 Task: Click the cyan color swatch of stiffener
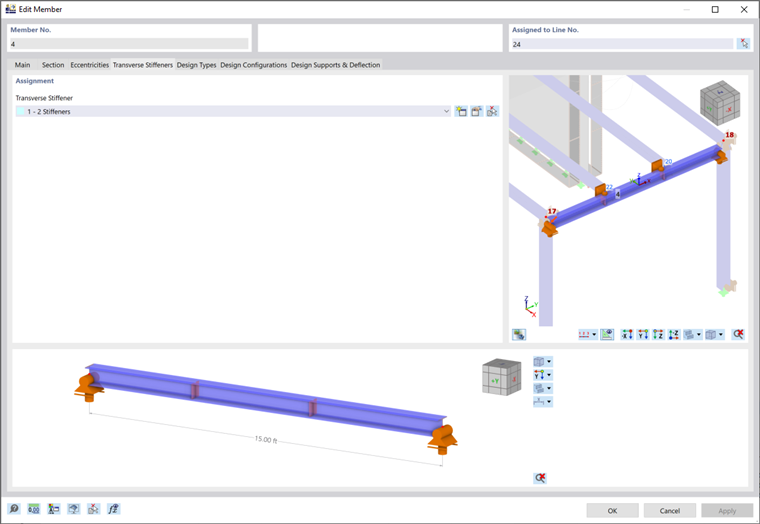pyautogui.click(x=20, y=111)
